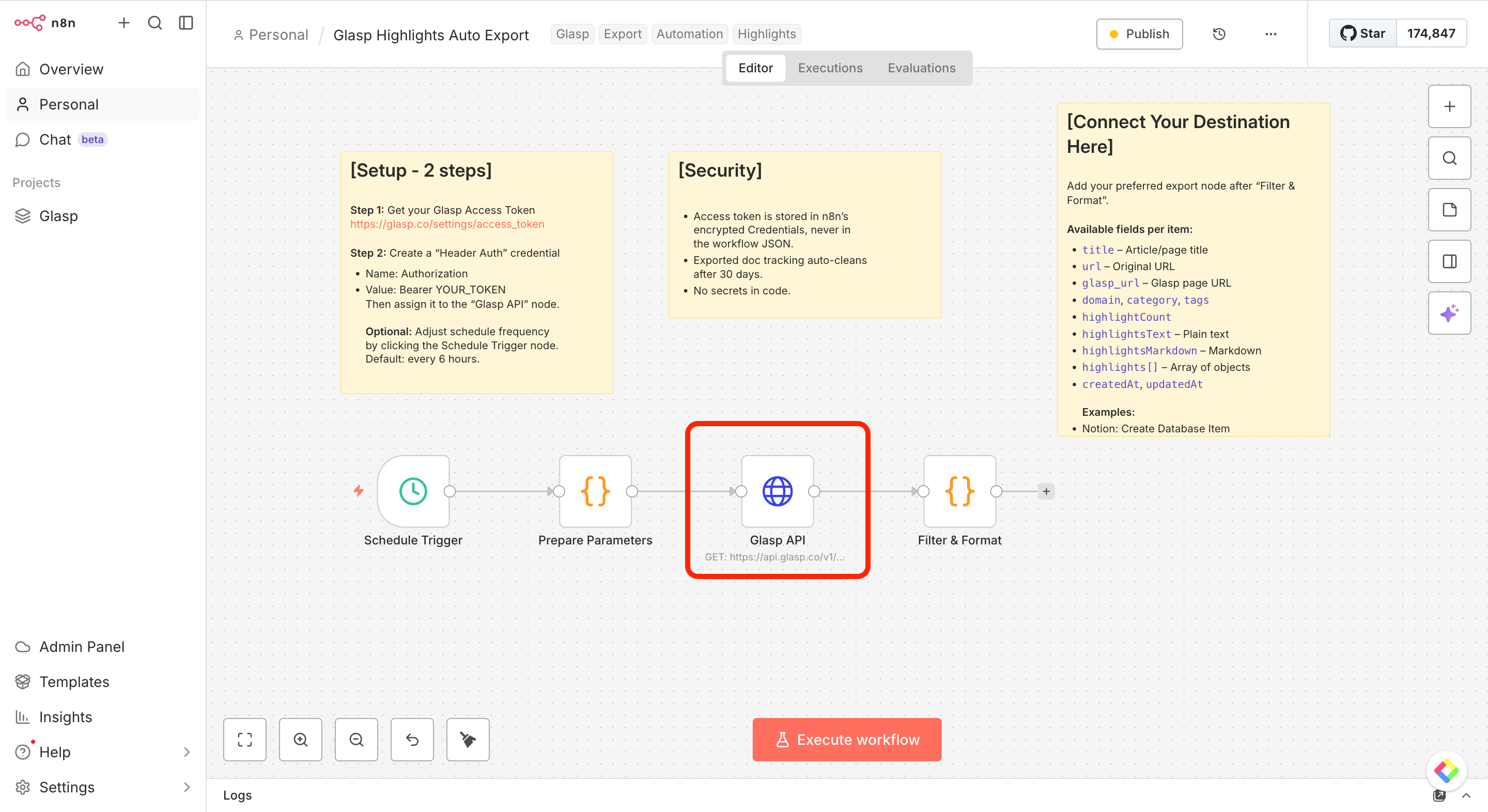This screenshot has width=1488, height=812.
Task: Click the Schedule Trigger node clock icon
Action: click(413, 491)
